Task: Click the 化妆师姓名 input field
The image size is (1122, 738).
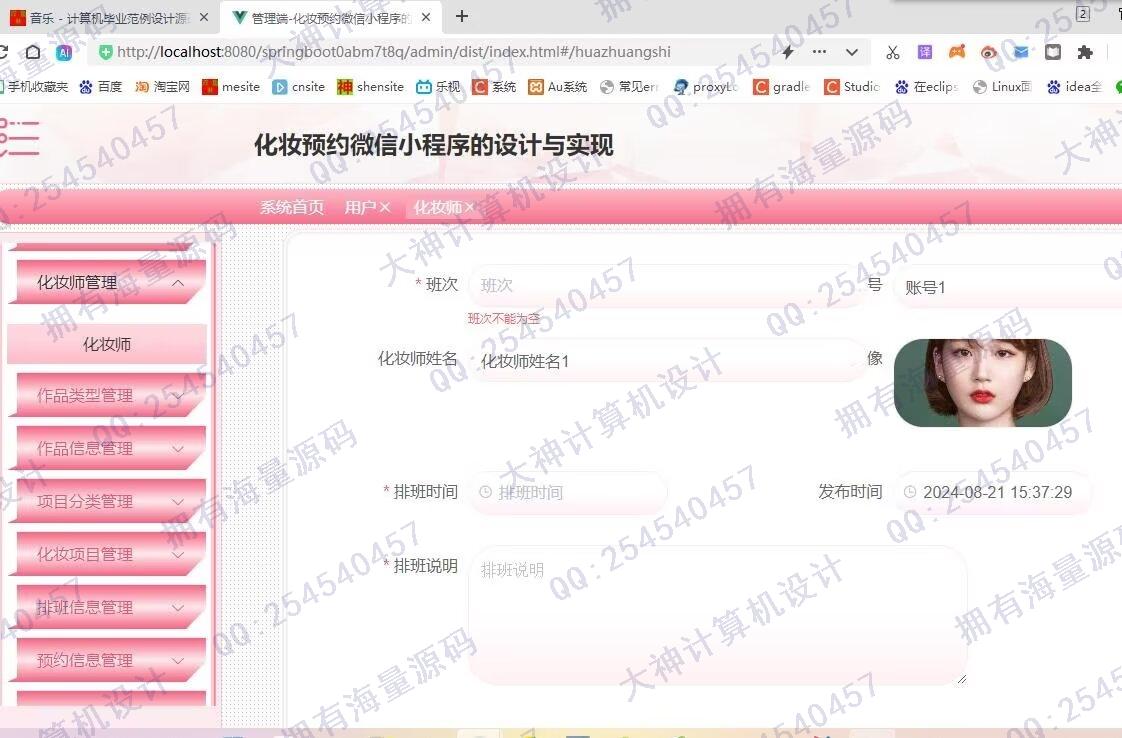Action: click(665, 361)
